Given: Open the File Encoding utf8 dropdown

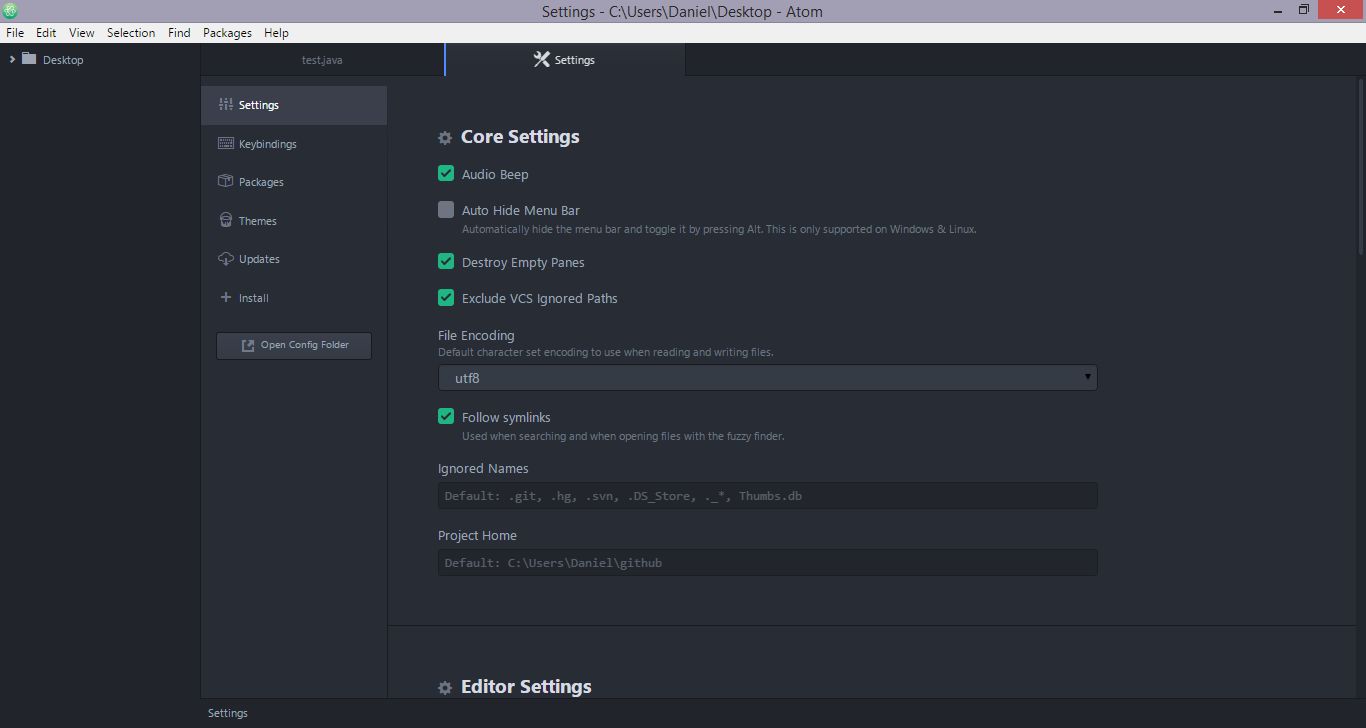Looking at the screenshot, I should pos(767,377).
